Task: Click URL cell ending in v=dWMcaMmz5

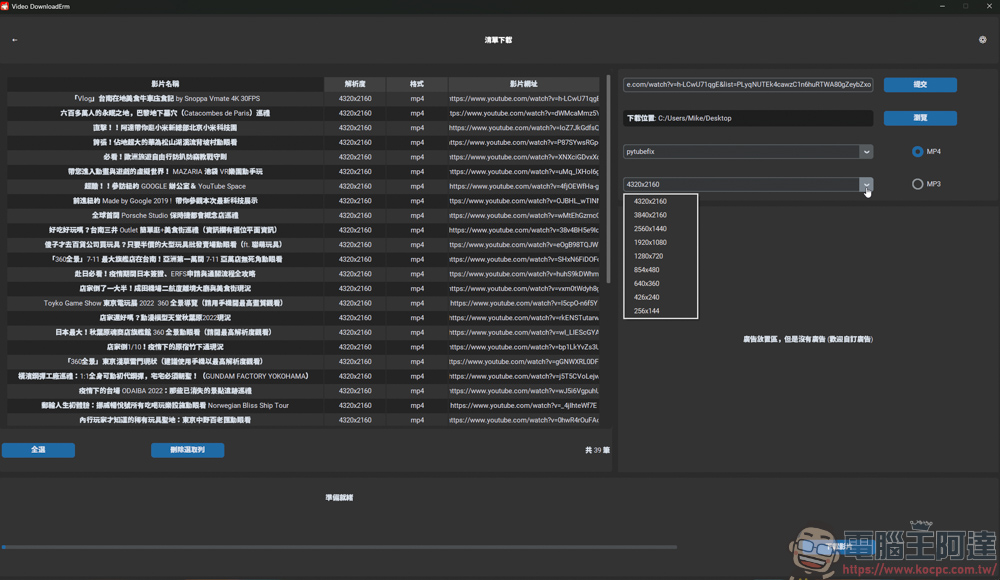Action: 524,113
